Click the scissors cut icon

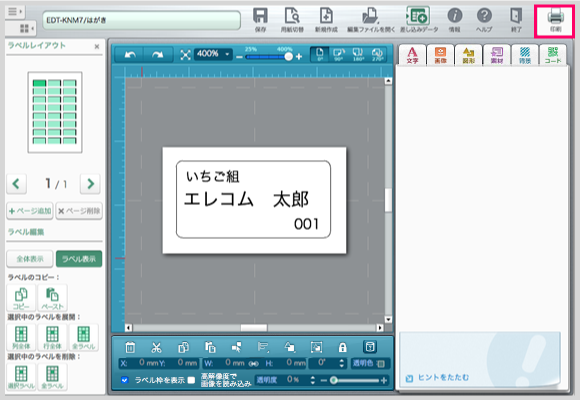tap(156, 347)
